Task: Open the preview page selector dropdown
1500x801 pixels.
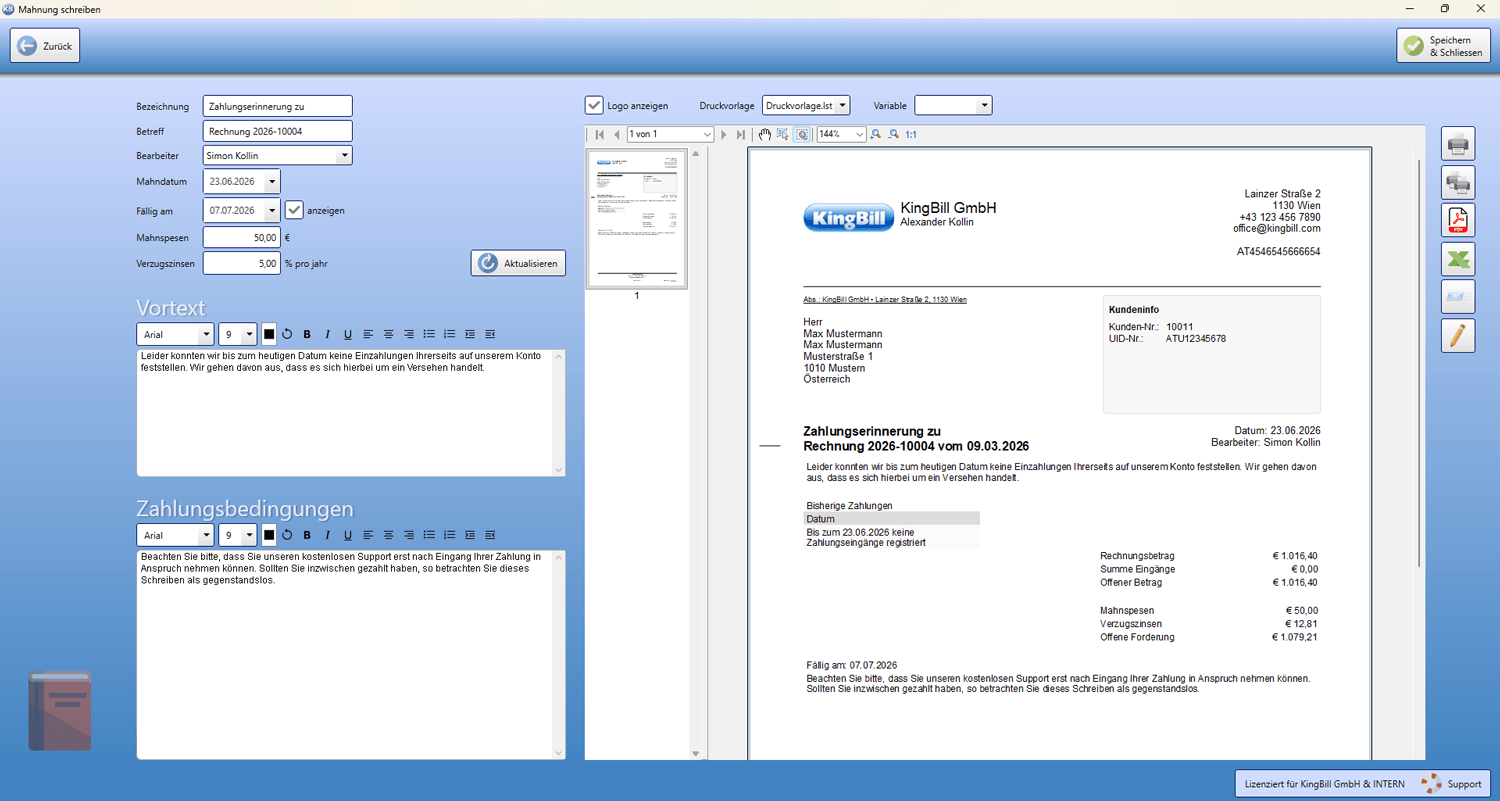Action: [x=708, y=134]
